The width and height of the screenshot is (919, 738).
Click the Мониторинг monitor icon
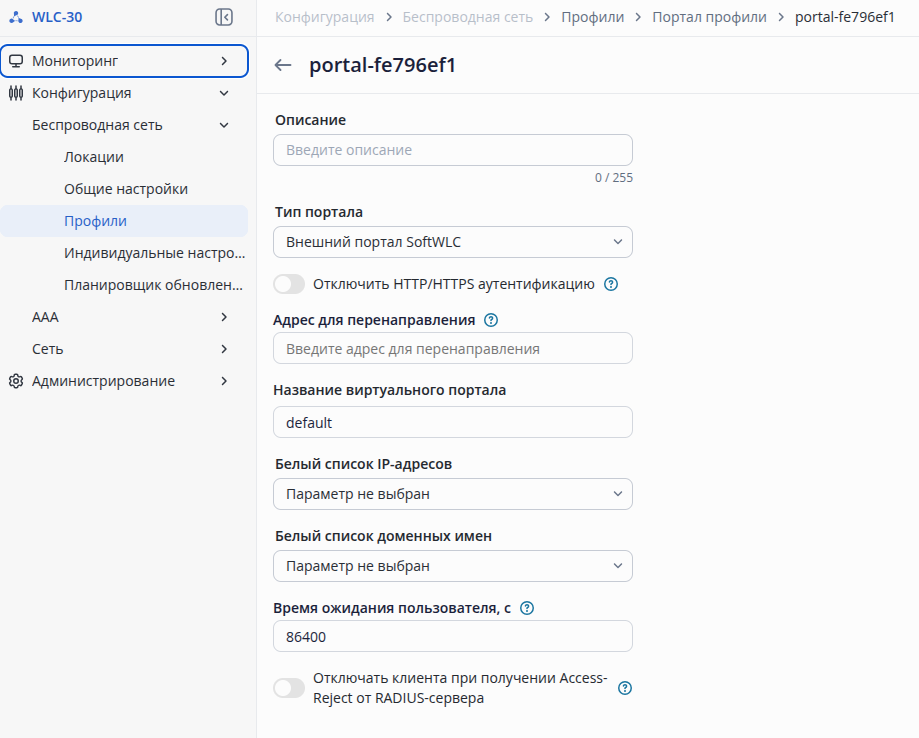[16, 61]
